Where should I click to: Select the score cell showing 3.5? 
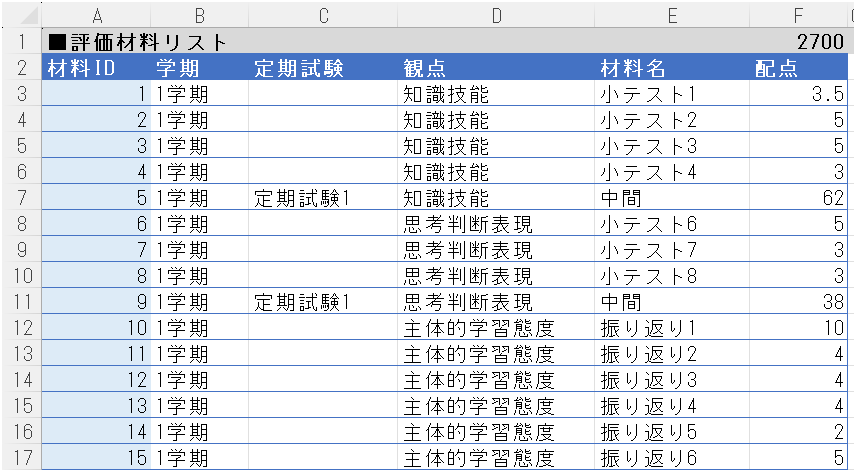pos(798,94)
